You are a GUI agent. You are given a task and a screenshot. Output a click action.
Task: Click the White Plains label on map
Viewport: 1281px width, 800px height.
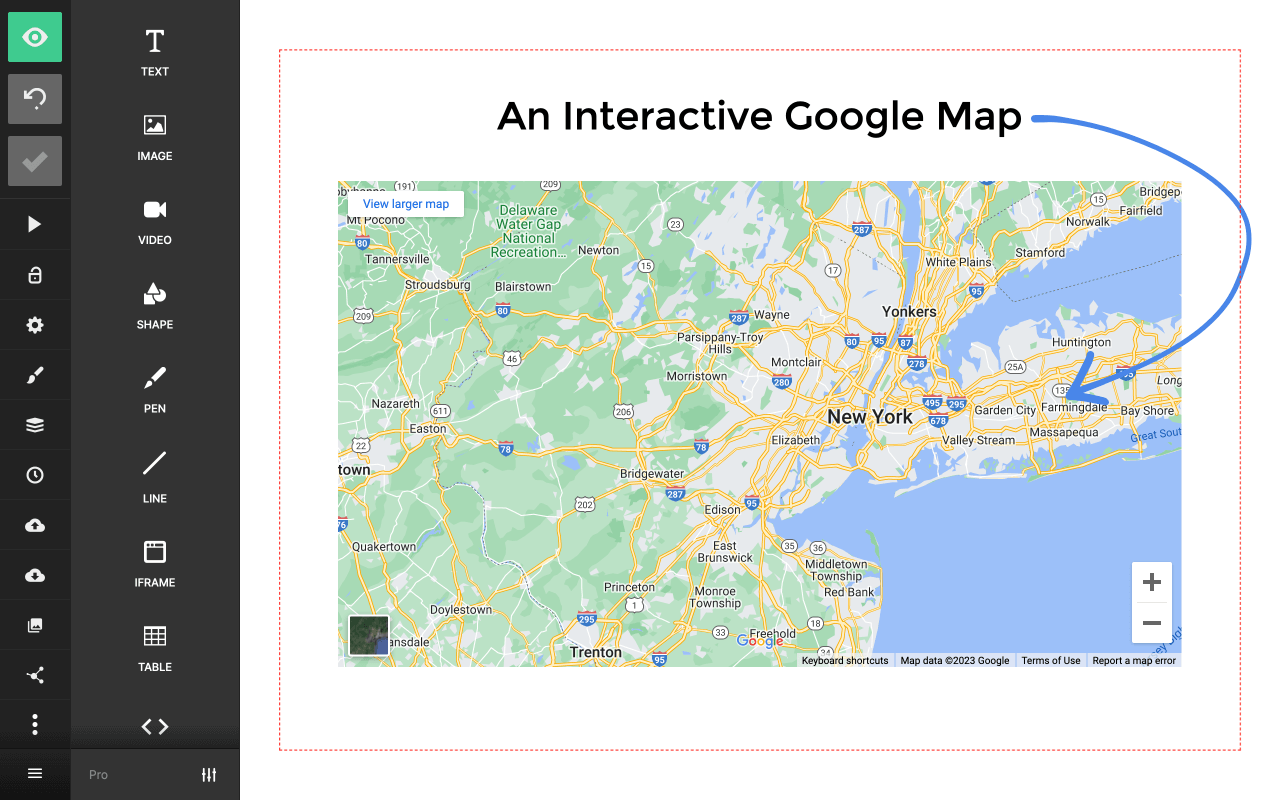(958, 262)
